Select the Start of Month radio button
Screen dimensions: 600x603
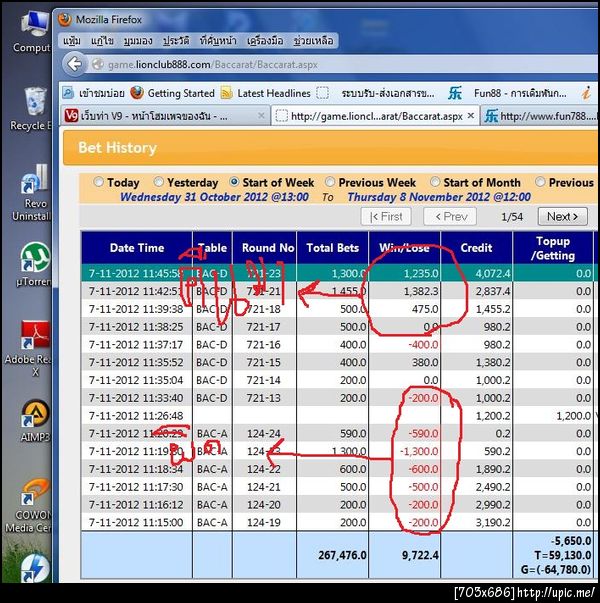[x=435, y=182]
